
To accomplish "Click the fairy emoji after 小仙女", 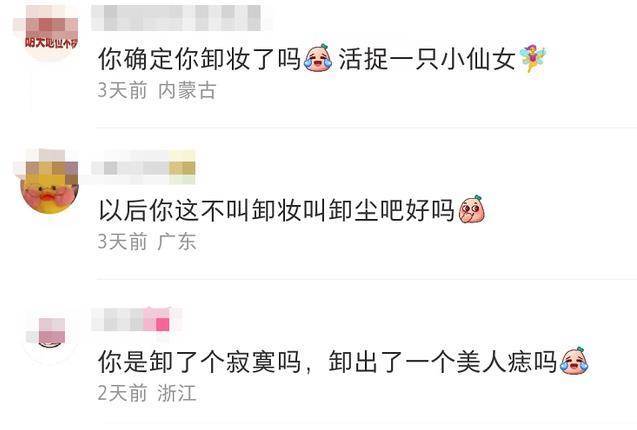I will point(533,57).
